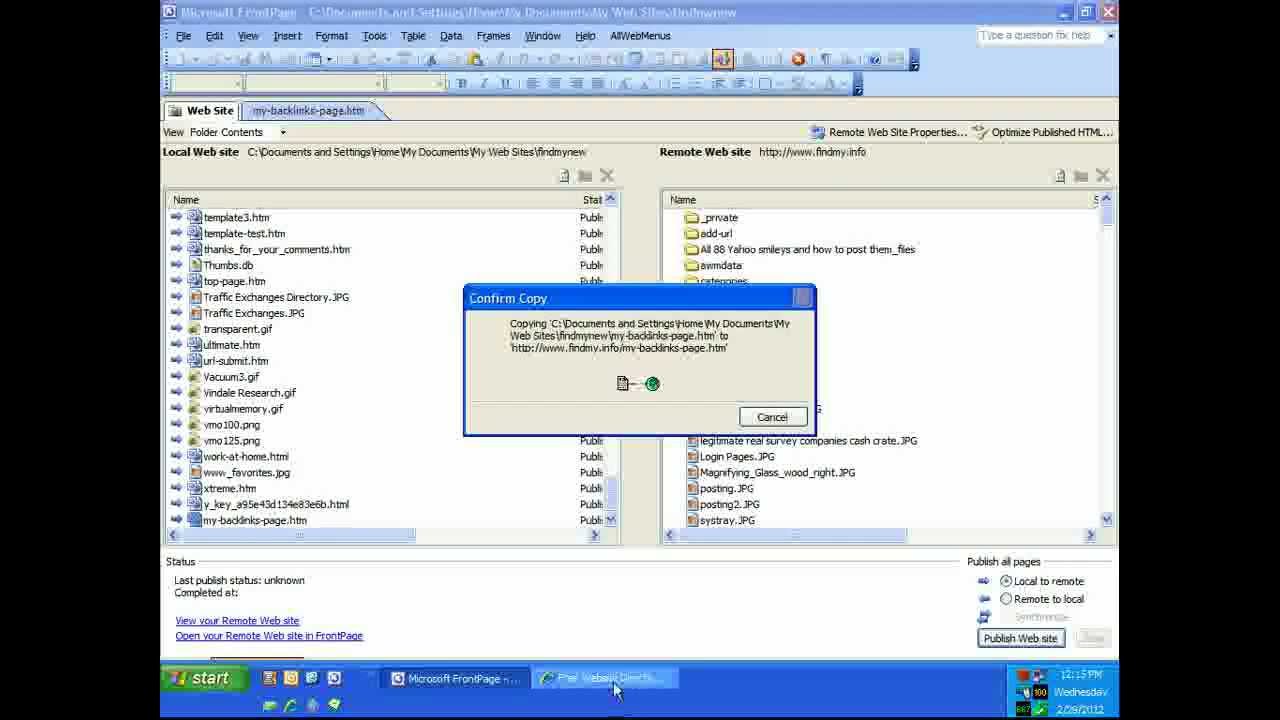The image size is (1280, 720).
Task: Click the delete X icon above remote file list
Action: (x=1102, y=176)
